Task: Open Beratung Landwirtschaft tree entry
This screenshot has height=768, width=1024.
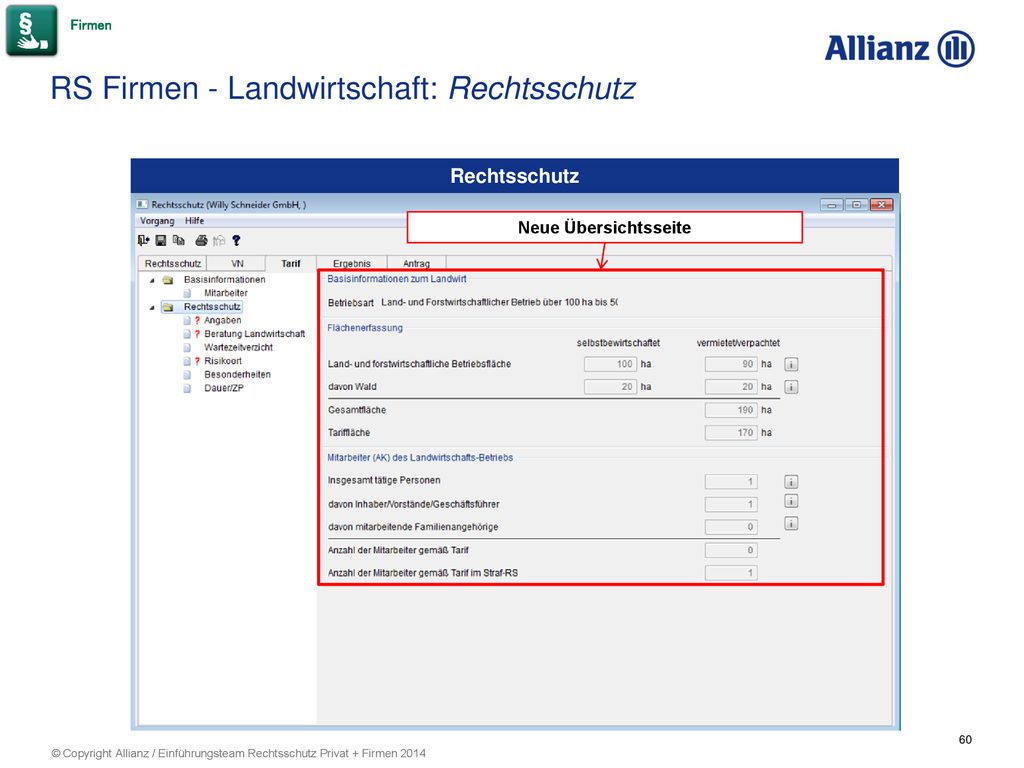Action: [255, 334]
